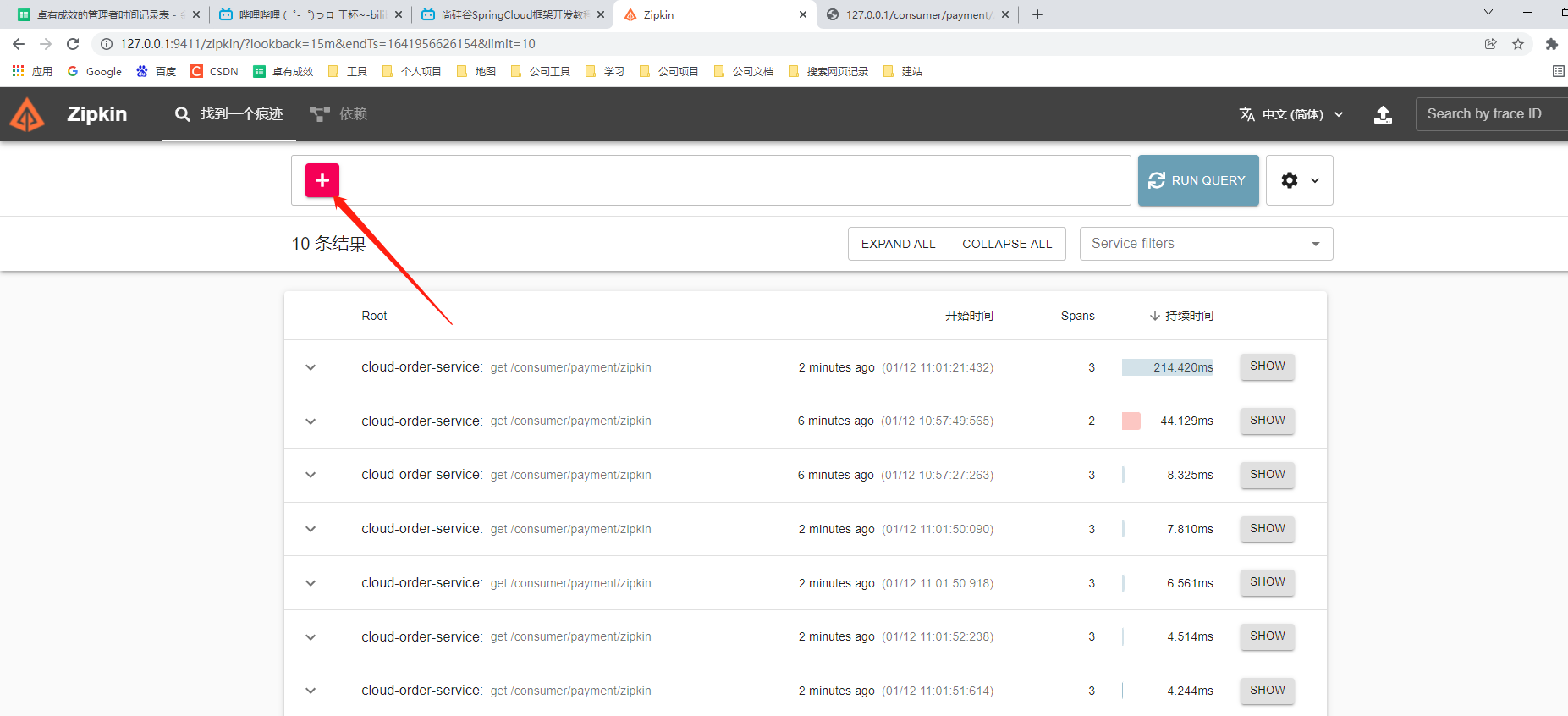Open the 搜索网页记录 bookmark folder

(x=828, y=71)
